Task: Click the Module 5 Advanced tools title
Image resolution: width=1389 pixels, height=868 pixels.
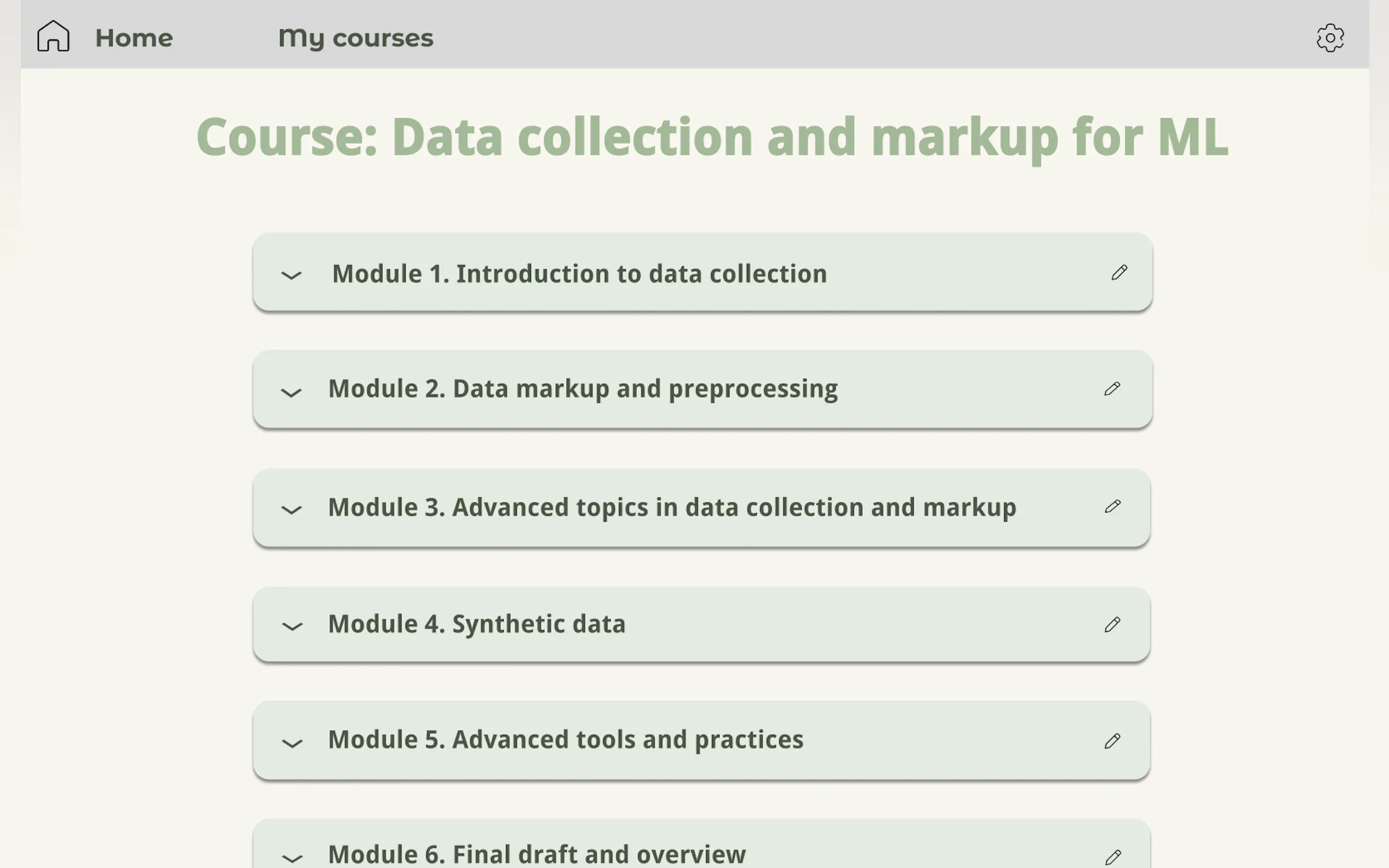Action: (x=565, y=740)
